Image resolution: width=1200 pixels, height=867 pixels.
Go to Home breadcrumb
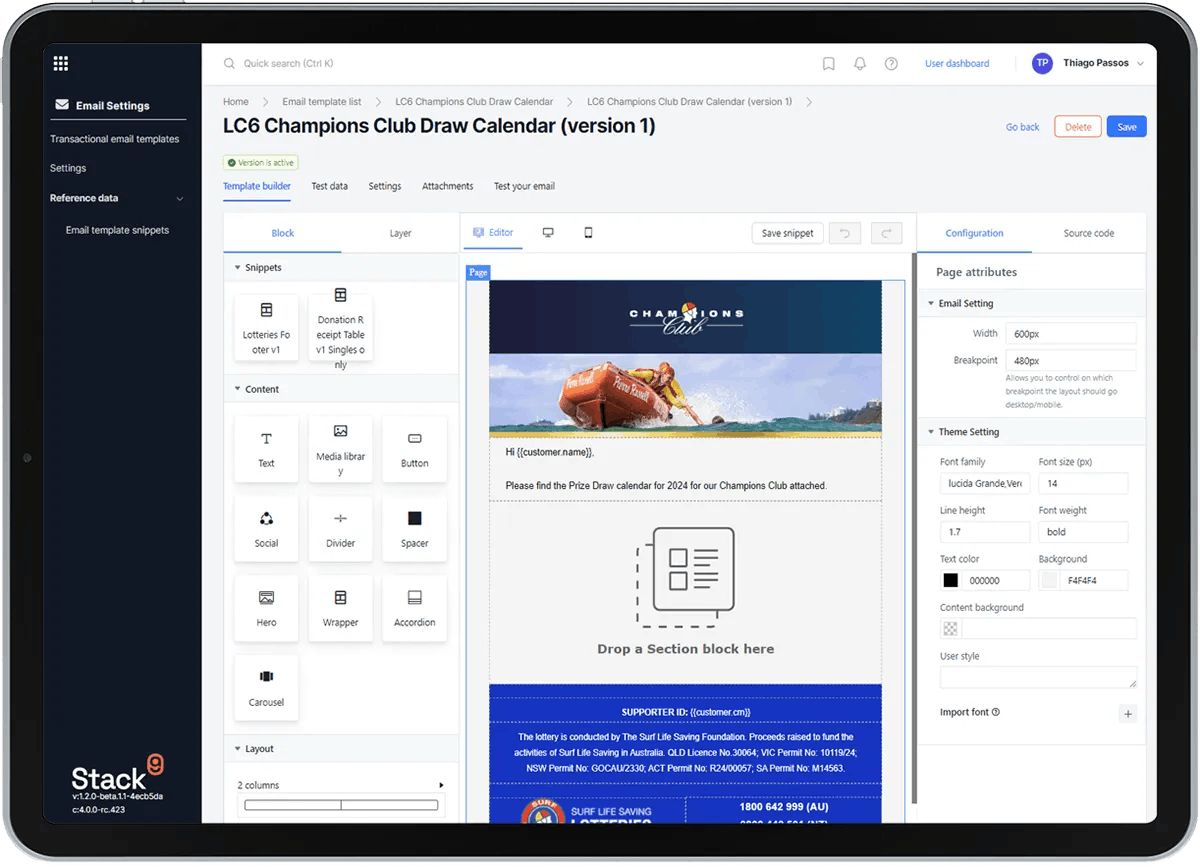pos(236,102)
